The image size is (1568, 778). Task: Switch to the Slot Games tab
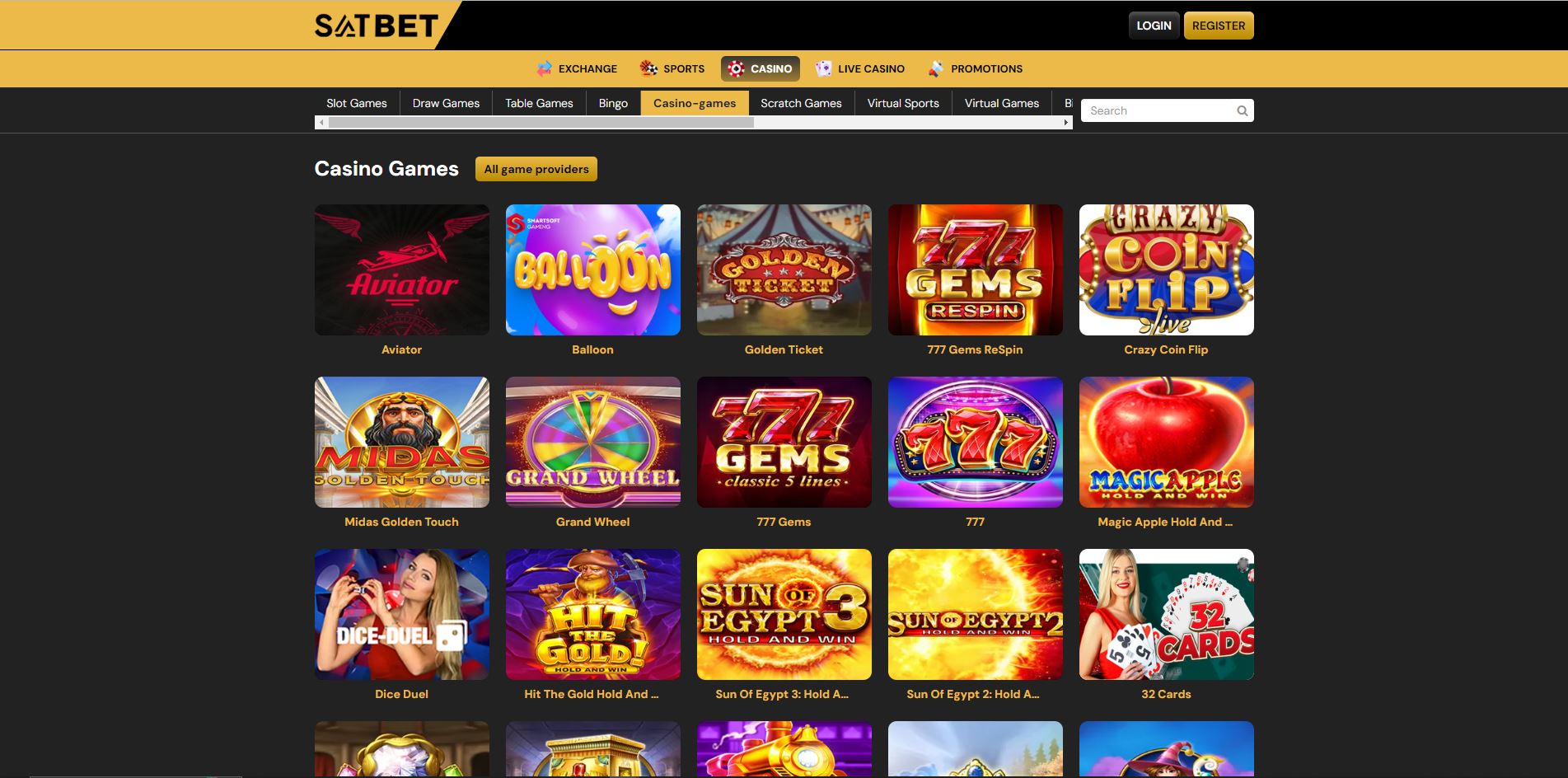pyautogui.click(x=357, y=103)
